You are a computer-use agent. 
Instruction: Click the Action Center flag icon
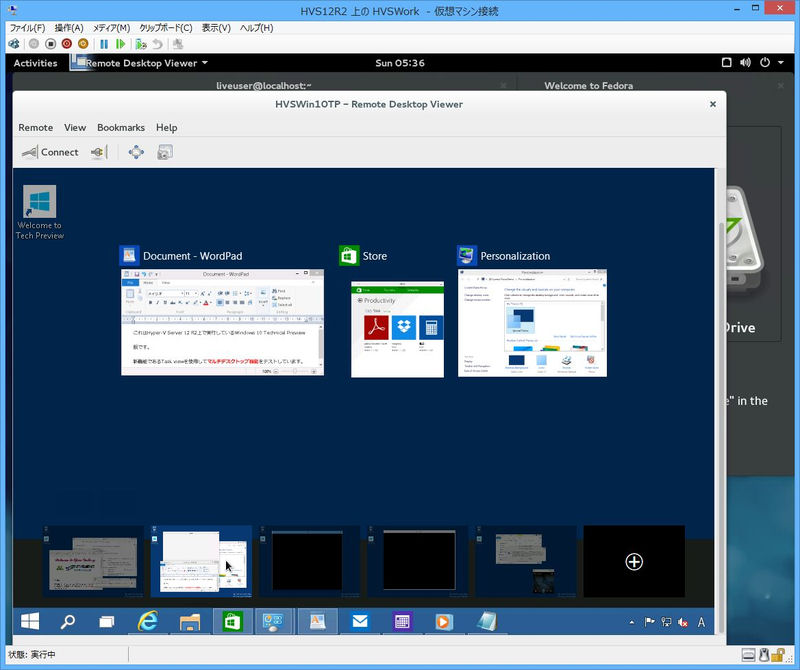pyautogui.click(x=649, y=622)
